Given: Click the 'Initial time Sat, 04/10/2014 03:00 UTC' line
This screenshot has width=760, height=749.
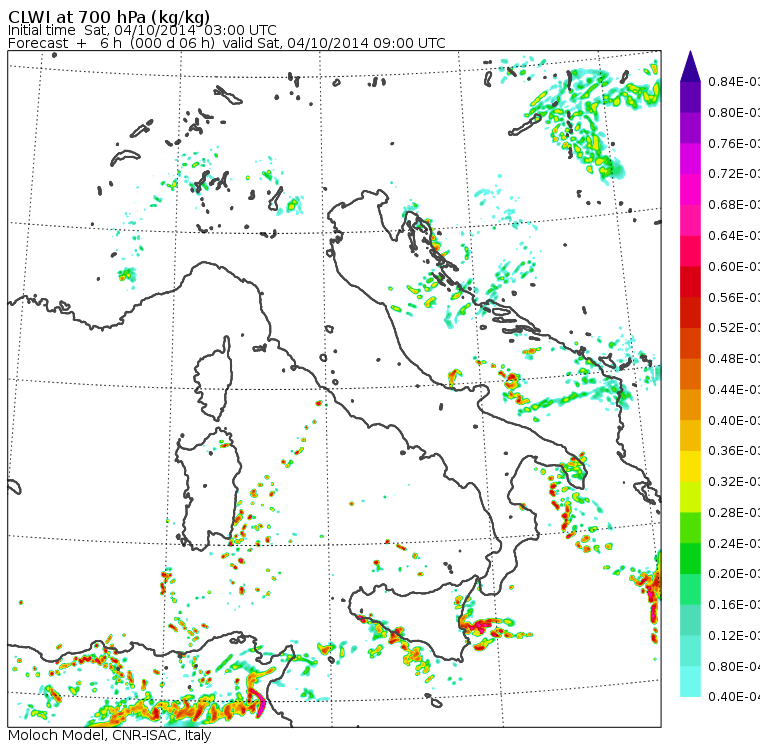Looking at the screenshot, I should (x=142, y=31).
